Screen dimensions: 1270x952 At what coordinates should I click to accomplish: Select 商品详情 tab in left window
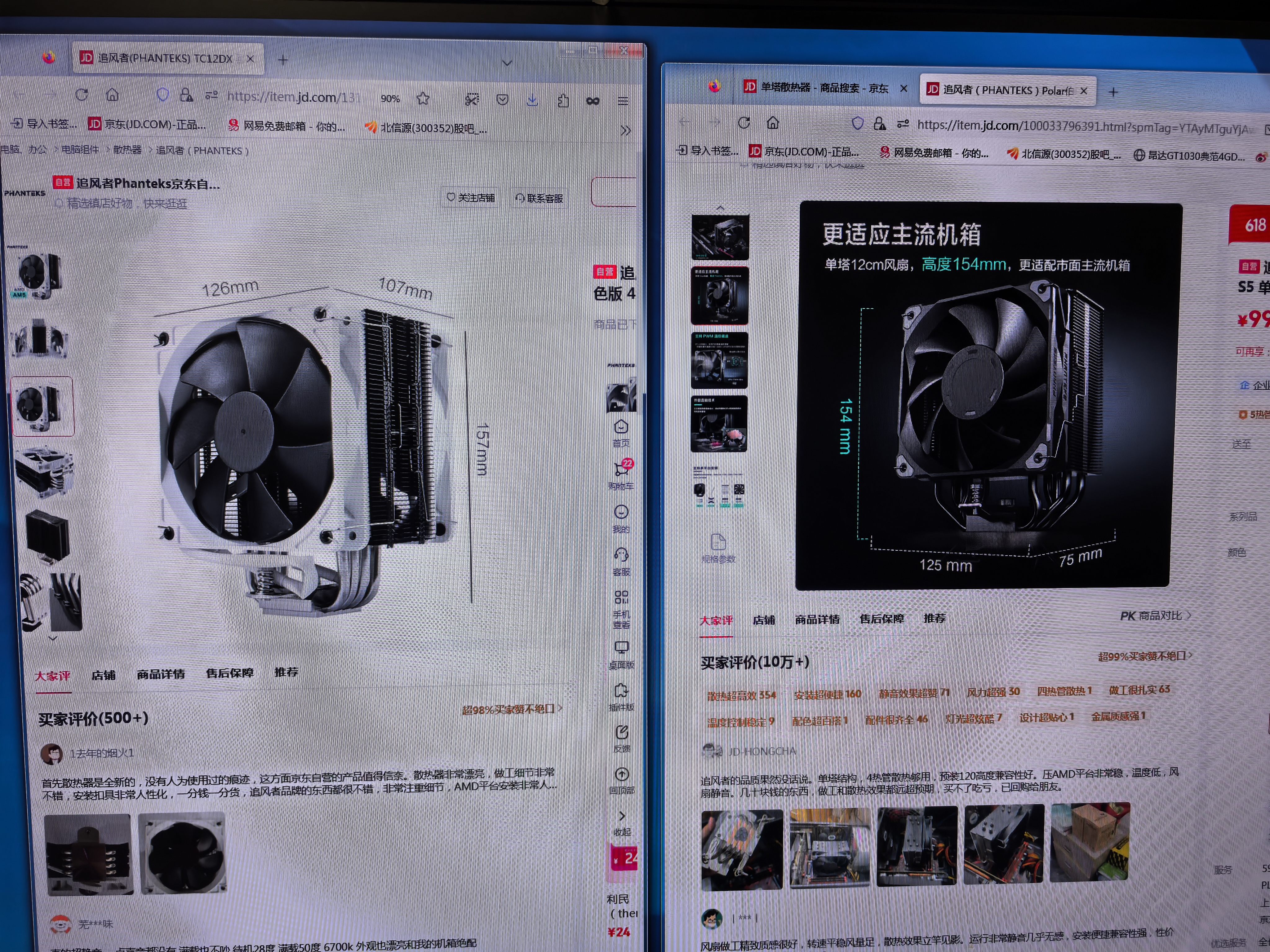point(161,674)
